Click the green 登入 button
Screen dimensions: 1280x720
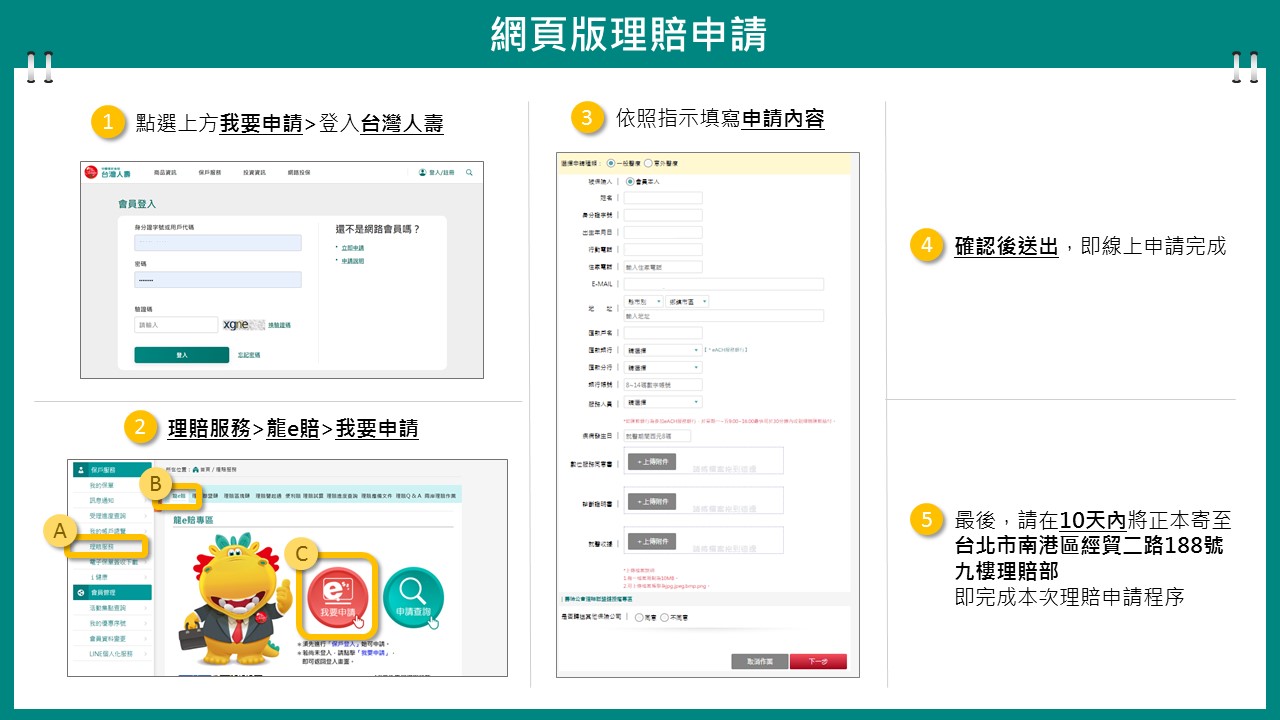pyautogui.click(x=182, y=355)
